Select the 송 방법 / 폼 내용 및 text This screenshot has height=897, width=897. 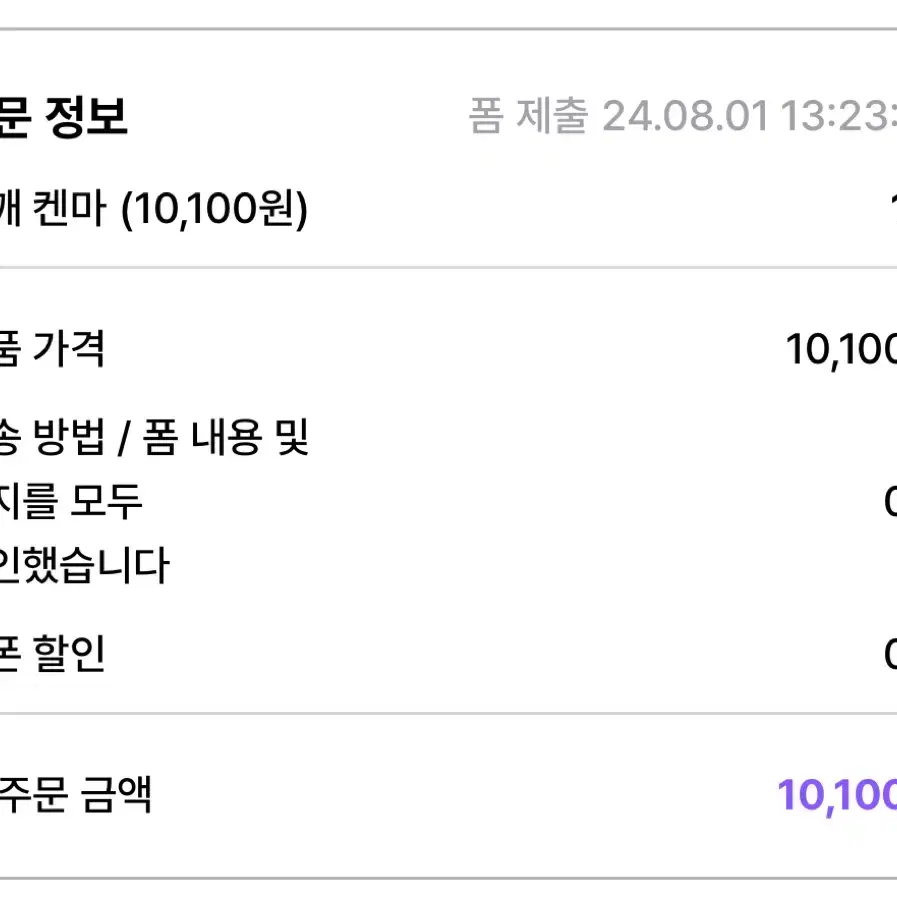[154, 436]
